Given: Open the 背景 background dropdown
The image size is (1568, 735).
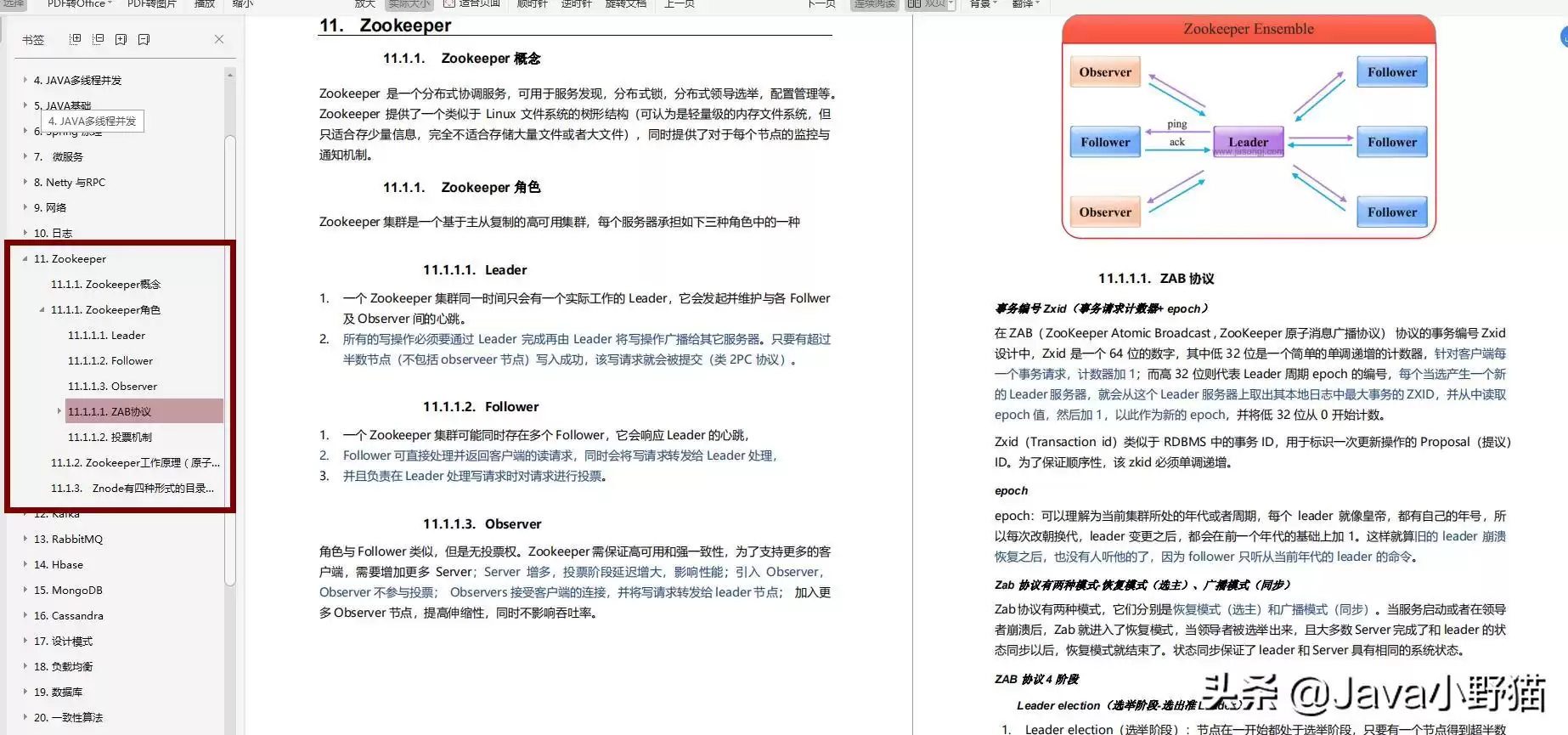Looking at the screenshot, I should pyautogui.click(x=984, y=3).
